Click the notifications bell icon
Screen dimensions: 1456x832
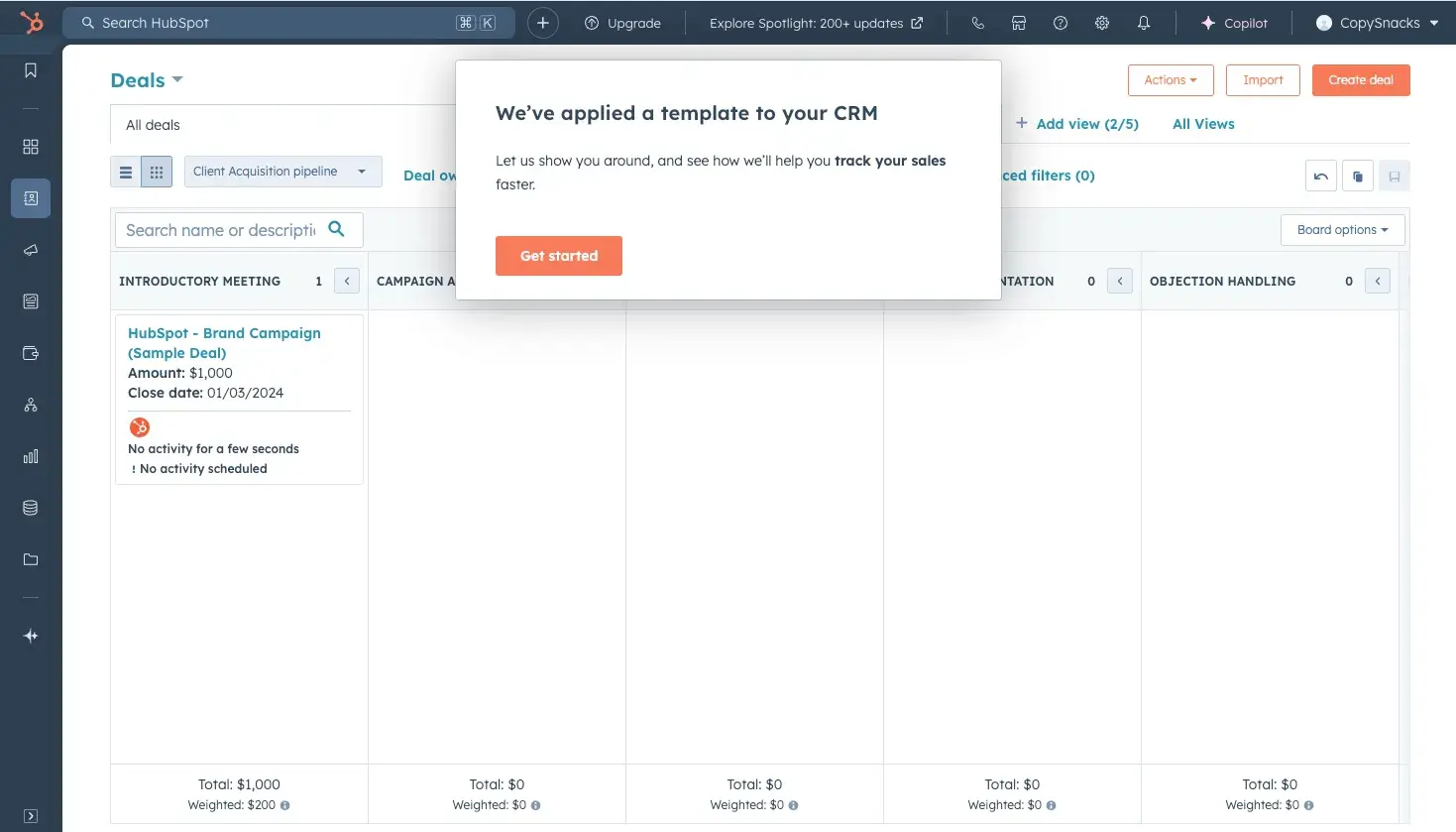pos(1143,23)
